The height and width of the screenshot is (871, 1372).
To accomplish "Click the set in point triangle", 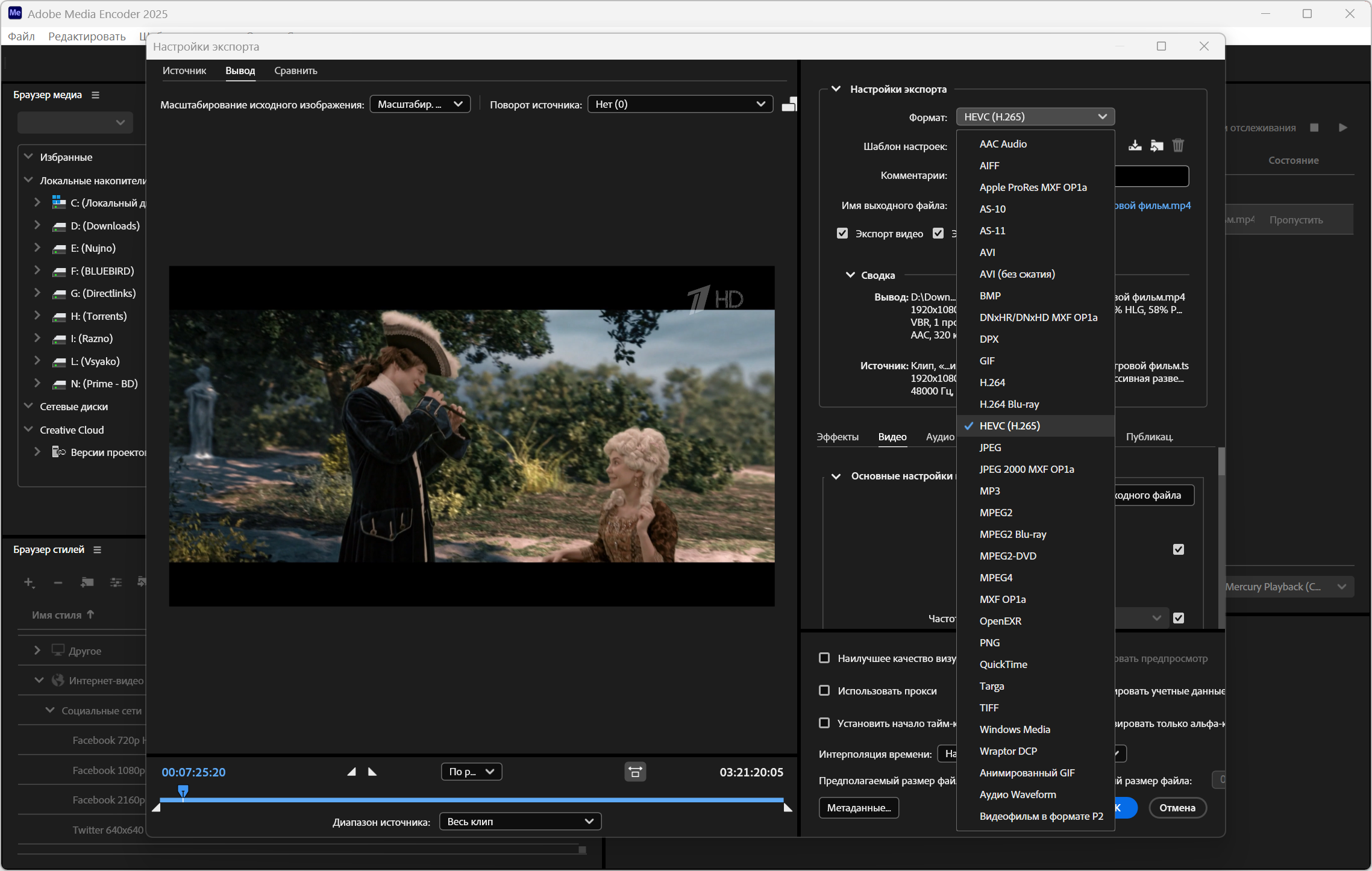I will pyautogui.click(x=352, y=772).
